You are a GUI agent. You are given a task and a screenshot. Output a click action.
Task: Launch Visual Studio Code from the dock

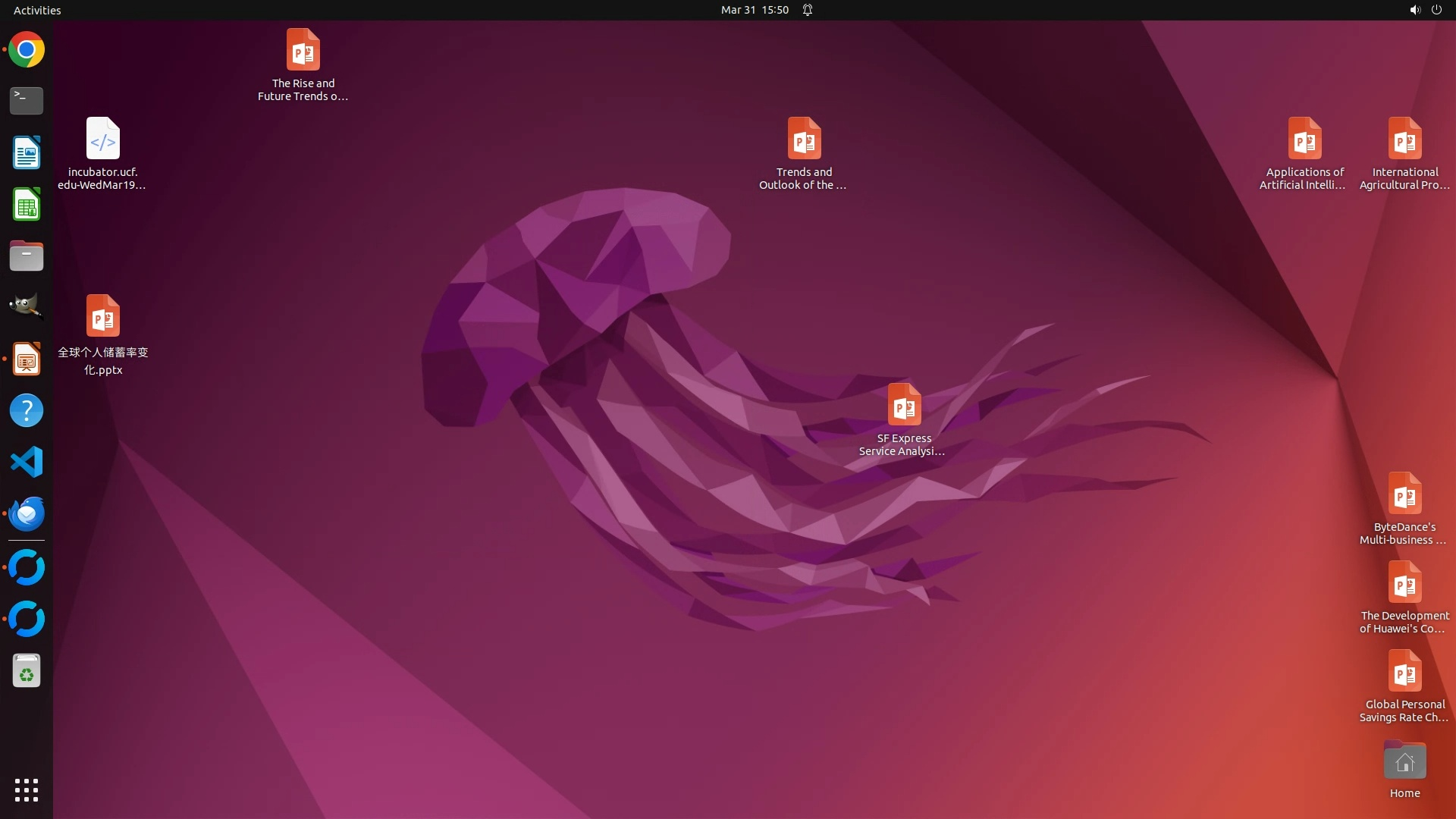point(27,462)
